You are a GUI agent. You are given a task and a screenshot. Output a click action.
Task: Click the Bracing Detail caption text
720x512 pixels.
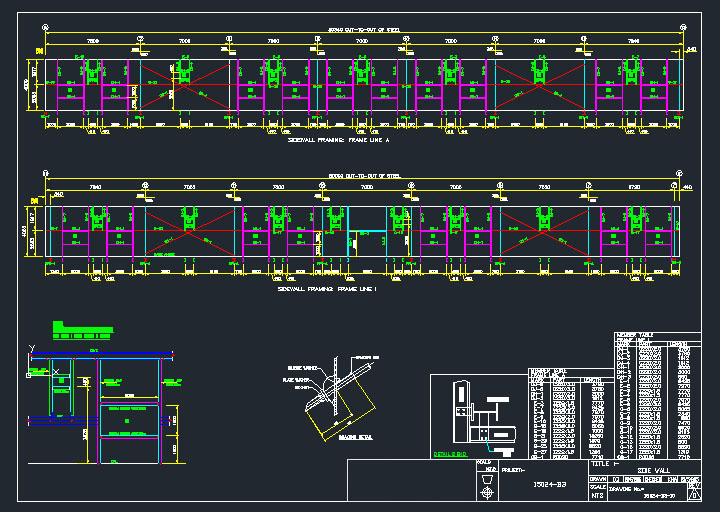(x=326, y=438)
